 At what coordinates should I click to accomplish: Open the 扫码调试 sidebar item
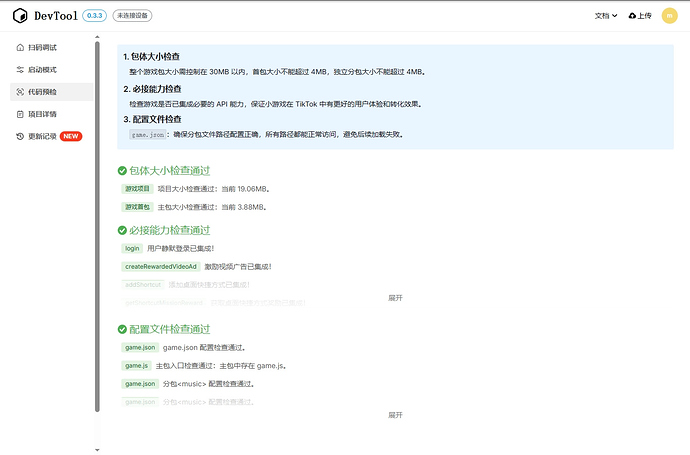pos(51,48)
